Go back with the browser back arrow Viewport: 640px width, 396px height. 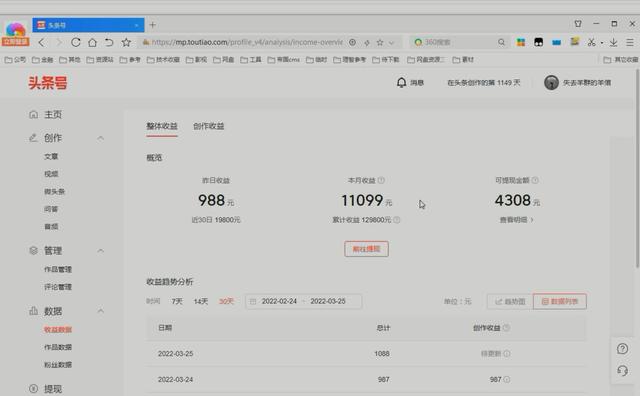click(41, 42)
